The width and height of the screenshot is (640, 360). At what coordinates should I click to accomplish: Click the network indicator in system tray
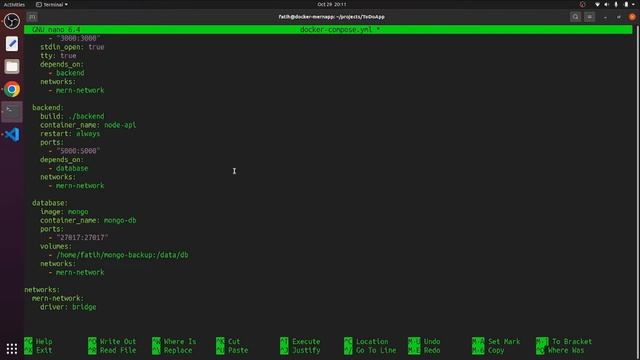point(598,4)
